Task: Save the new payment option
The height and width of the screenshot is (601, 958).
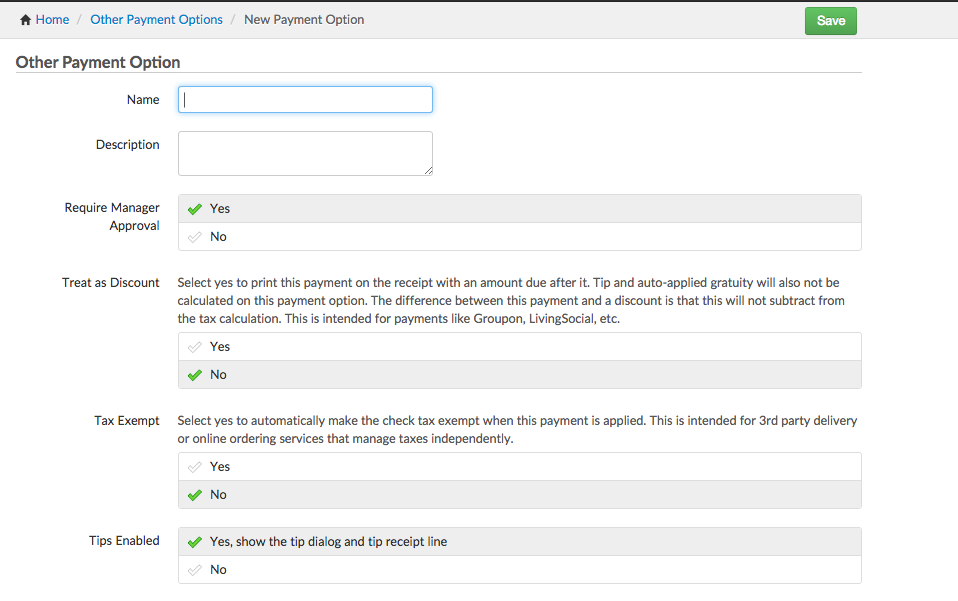Action: pos(830,20)
